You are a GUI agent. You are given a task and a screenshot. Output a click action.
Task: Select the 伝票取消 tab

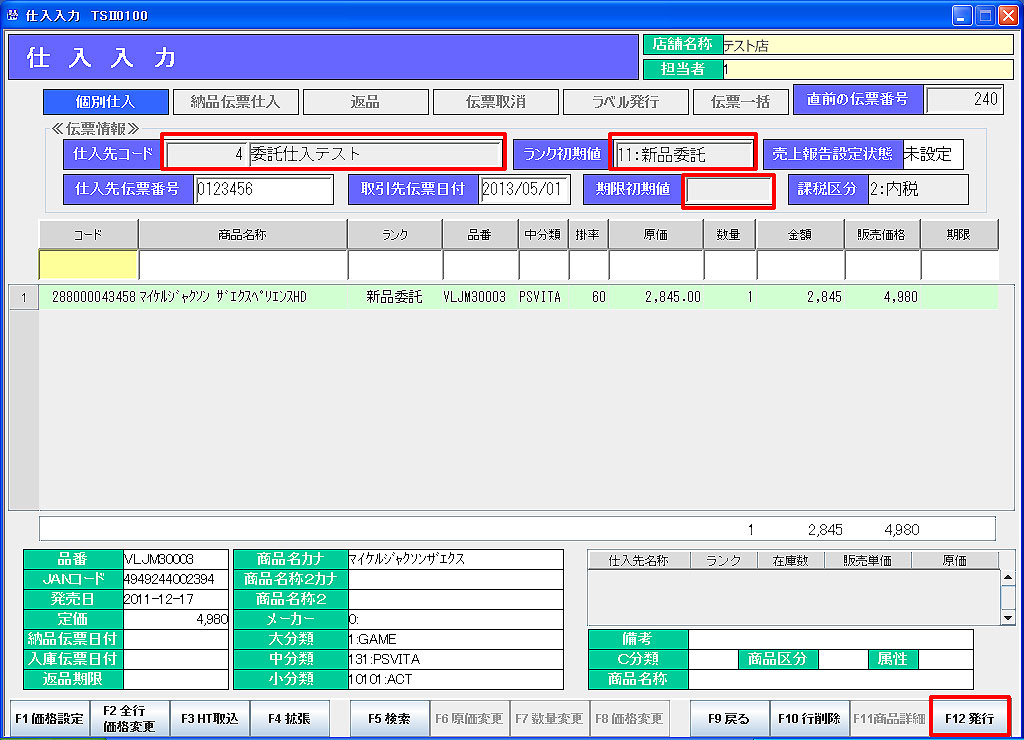[495, 102]
